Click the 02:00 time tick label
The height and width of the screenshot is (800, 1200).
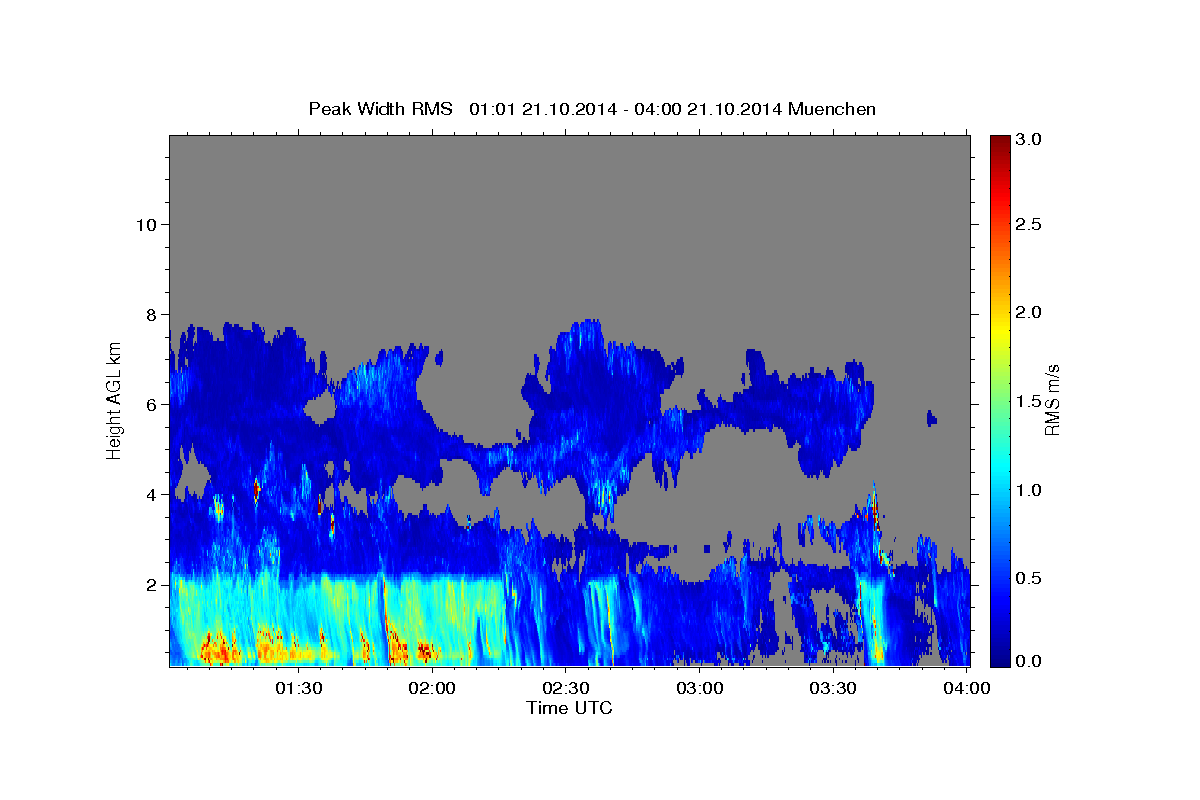[432, 688]
